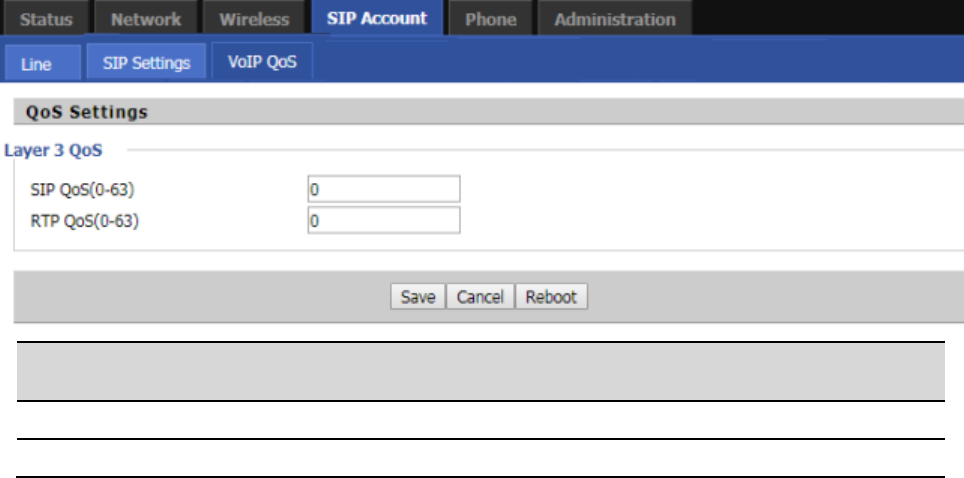Image resolution: width=964 pixels, height=478 pixels.
Task: Select the VoIP QoS sub-tab
Action: tap(262, 62)
